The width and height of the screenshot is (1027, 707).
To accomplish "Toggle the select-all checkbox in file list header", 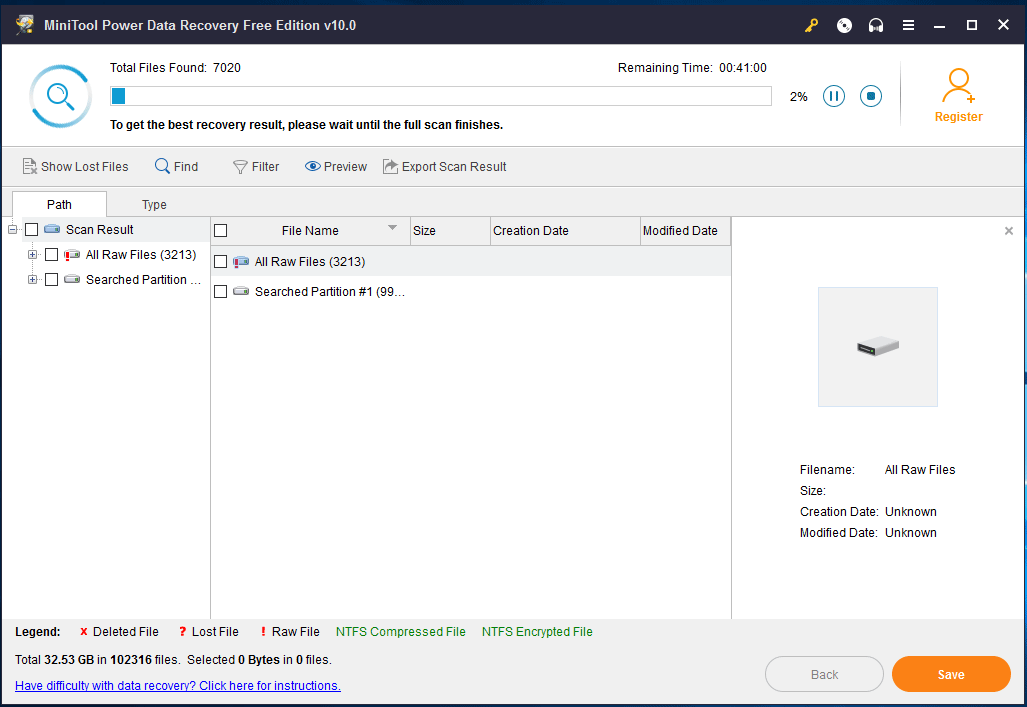I will point(221,231).
